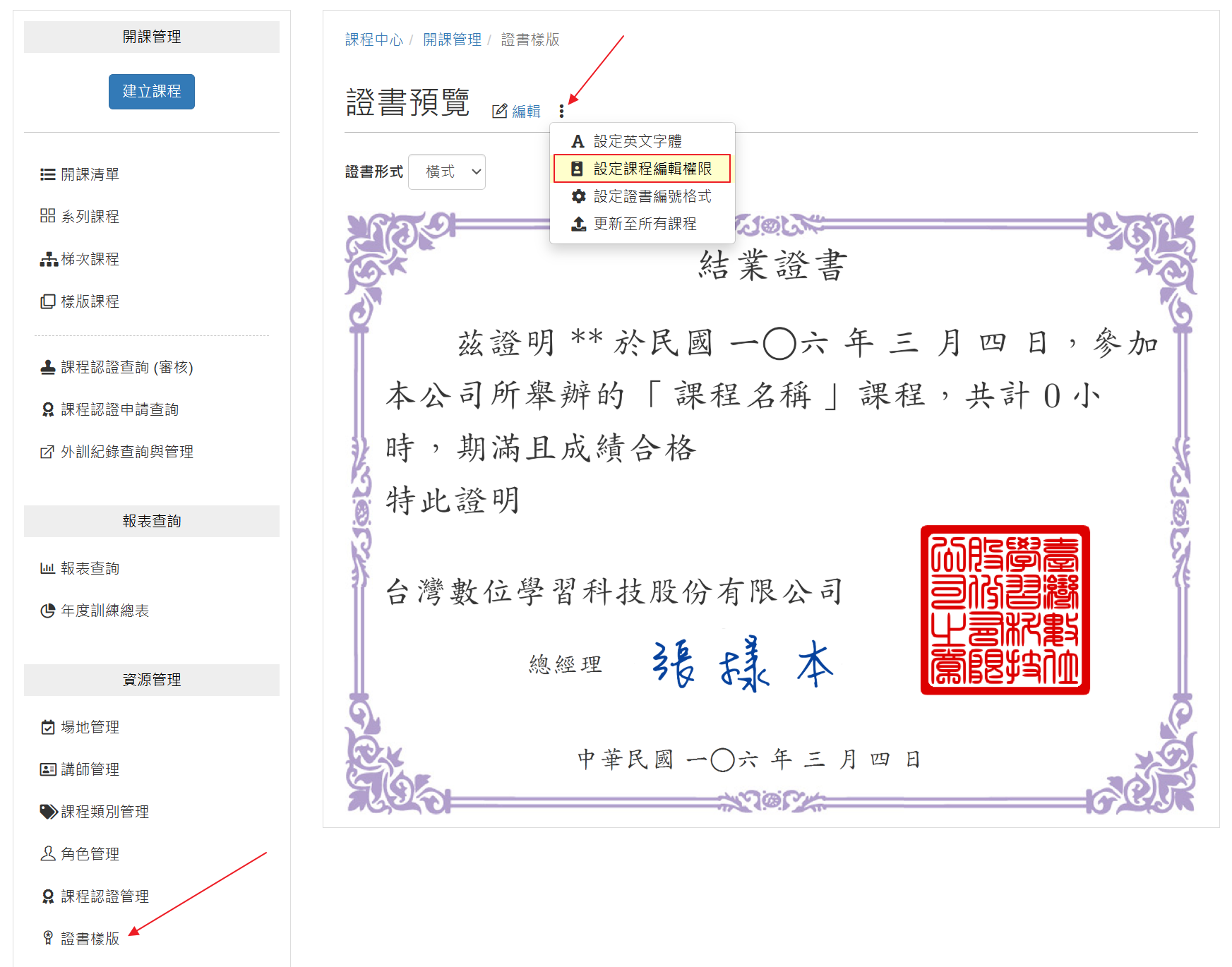Open the 課程中心 breadcrumb link
Screen dimensions: 1232x967
[374, 40]
